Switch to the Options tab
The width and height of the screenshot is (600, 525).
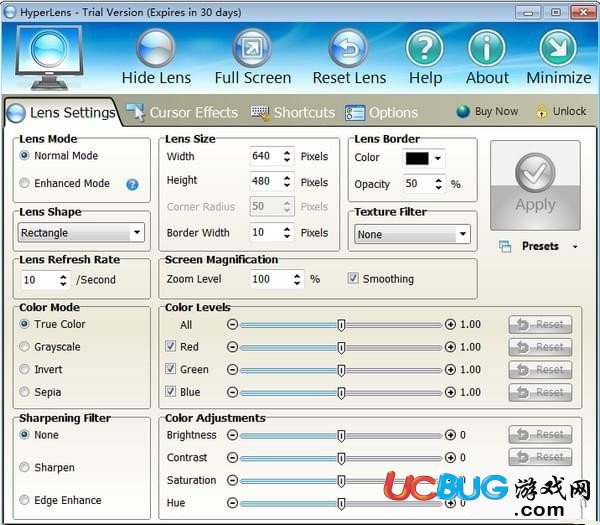[381, 112]
